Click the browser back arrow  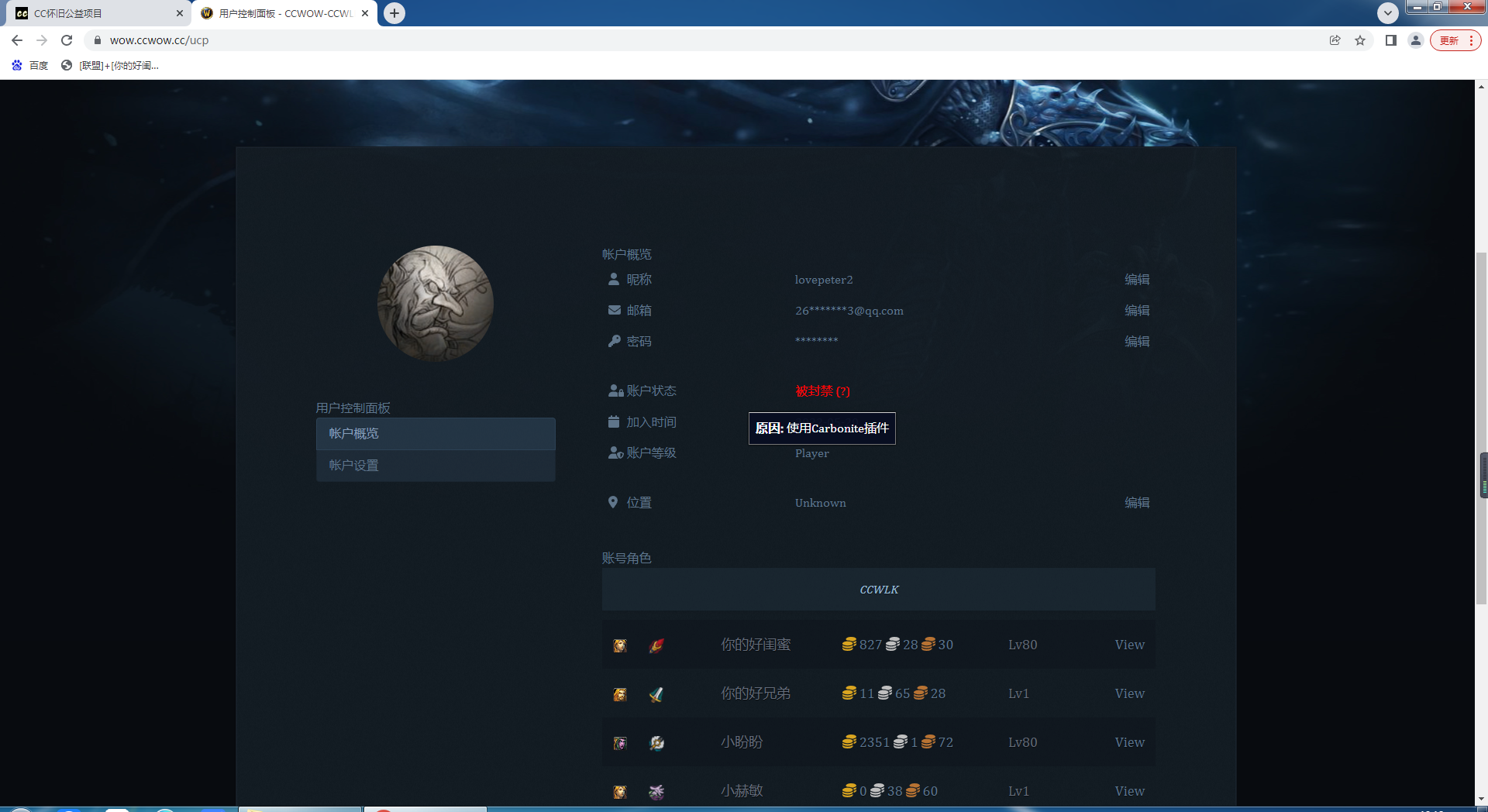click(x=17, y=40)
